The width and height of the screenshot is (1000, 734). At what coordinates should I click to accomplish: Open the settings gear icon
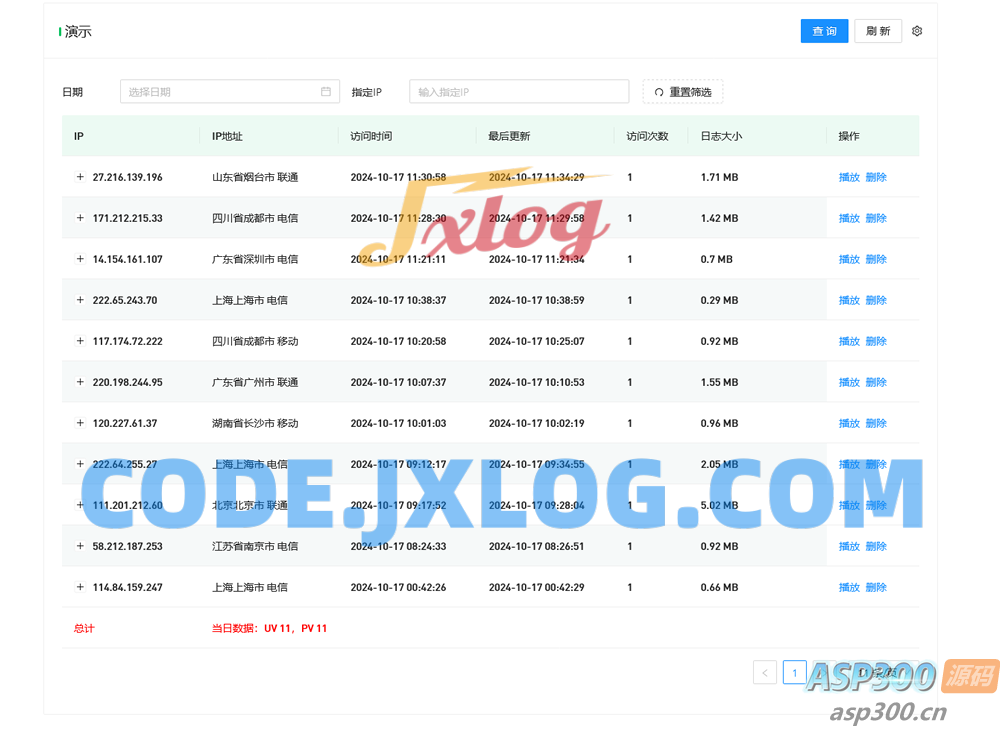click(917, 31)
